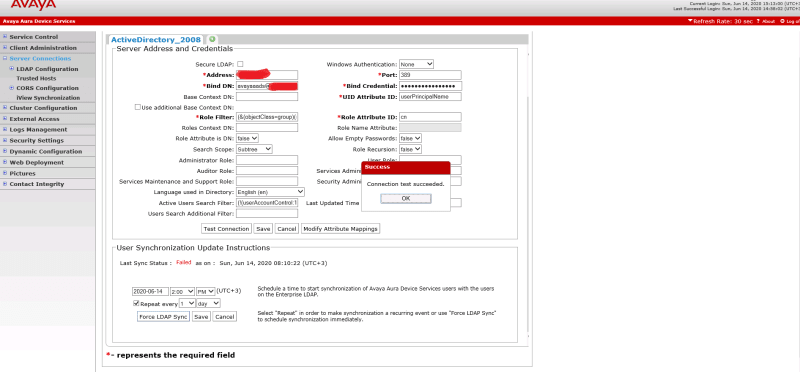Click the Bind Credential password field
Viewport: 800px width, 372px height.
(x=431, y=86)
